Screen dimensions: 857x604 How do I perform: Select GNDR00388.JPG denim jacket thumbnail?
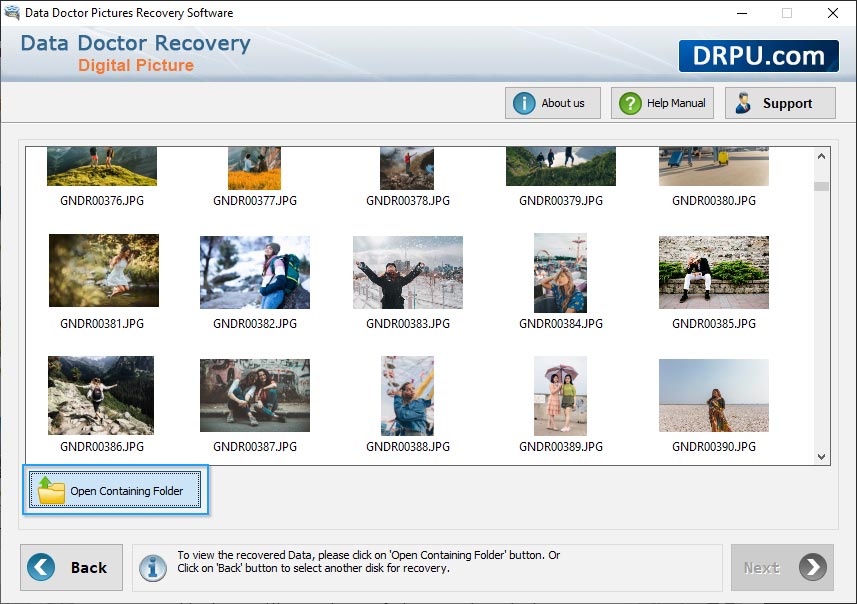click(x=407, y=396)
